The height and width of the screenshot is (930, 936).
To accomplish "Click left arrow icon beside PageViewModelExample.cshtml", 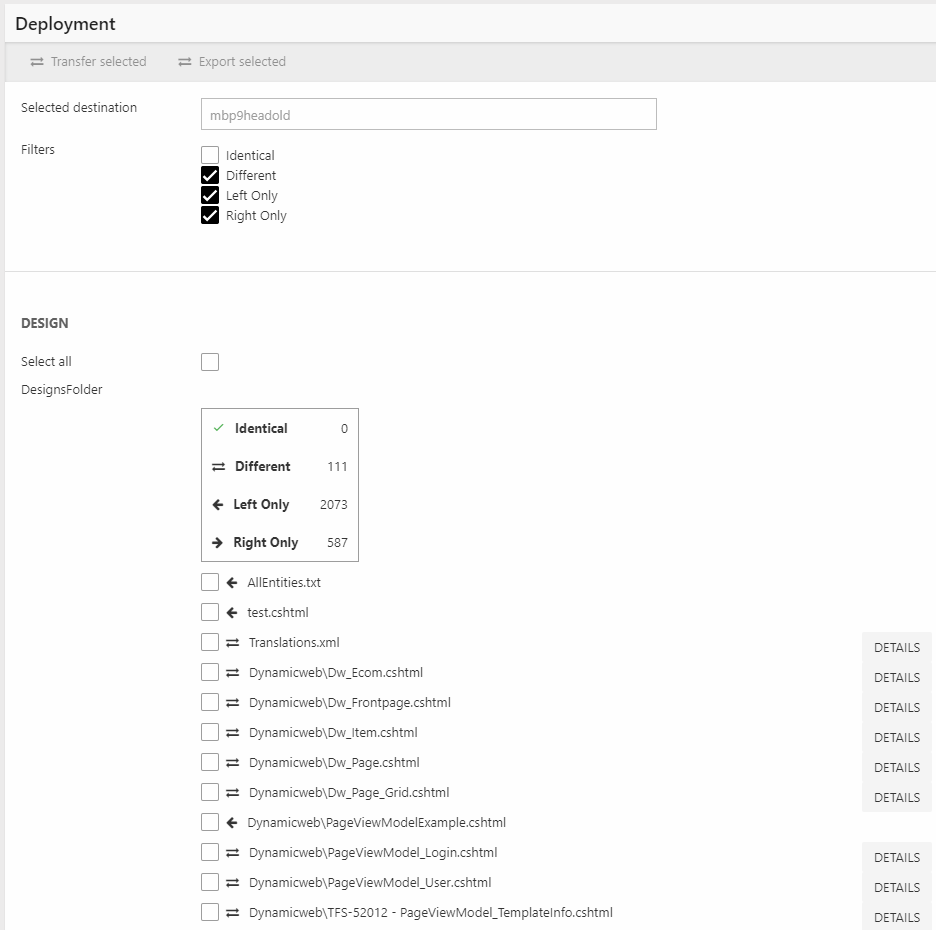I will pyautogui.click(x=232, y=823).
